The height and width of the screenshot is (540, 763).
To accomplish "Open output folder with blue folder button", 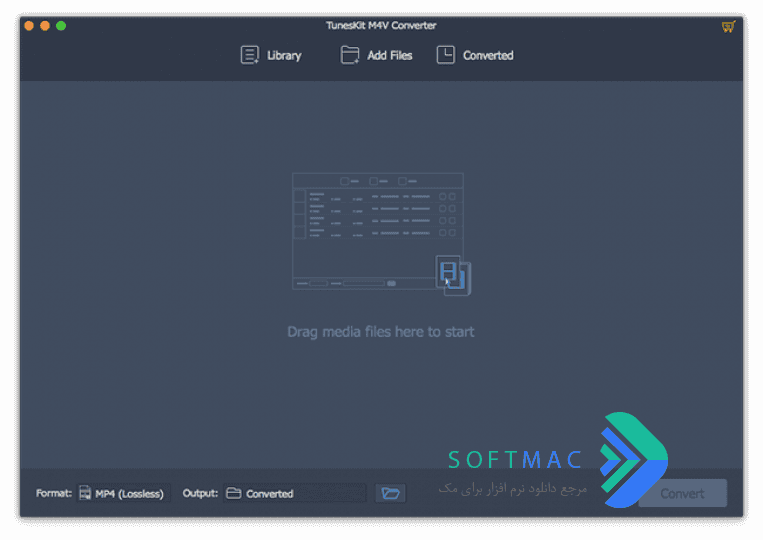I will [x=390, y=493].
